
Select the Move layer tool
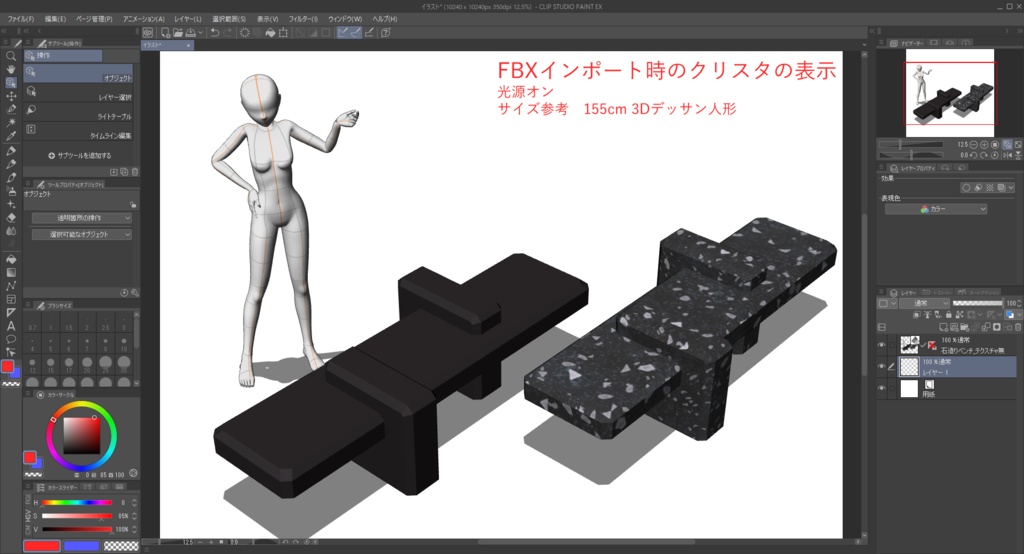click(10, 96)
